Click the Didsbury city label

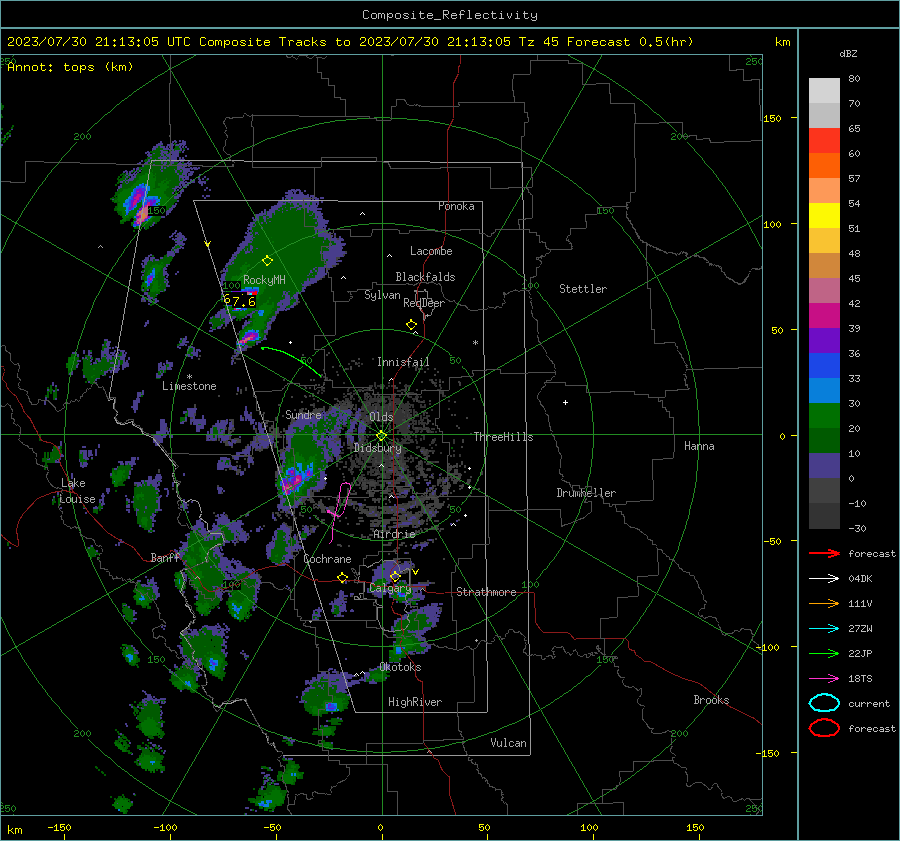(378, 448)
